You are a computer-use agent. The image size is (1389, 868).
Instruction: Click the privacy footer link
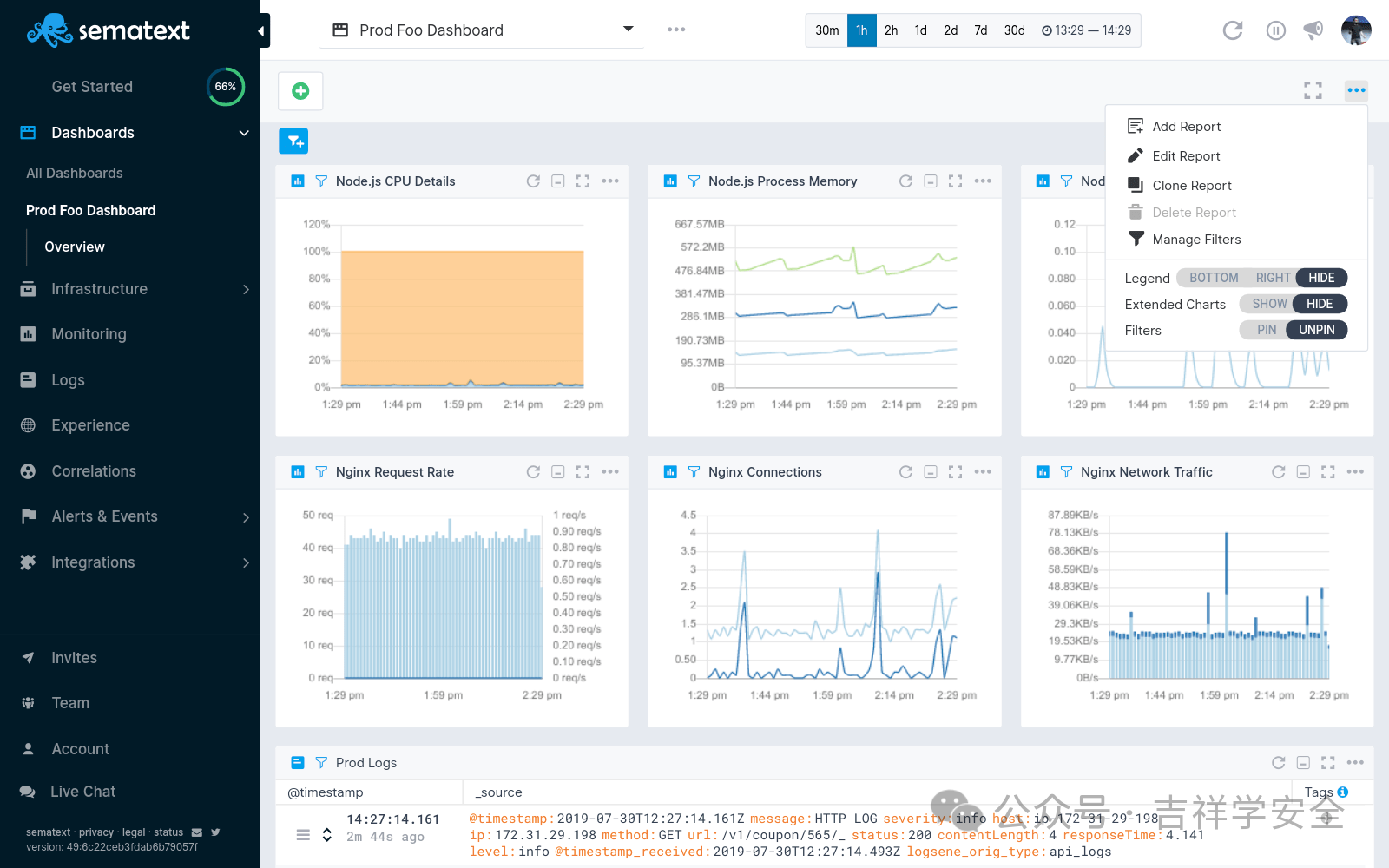pos(96,832)
